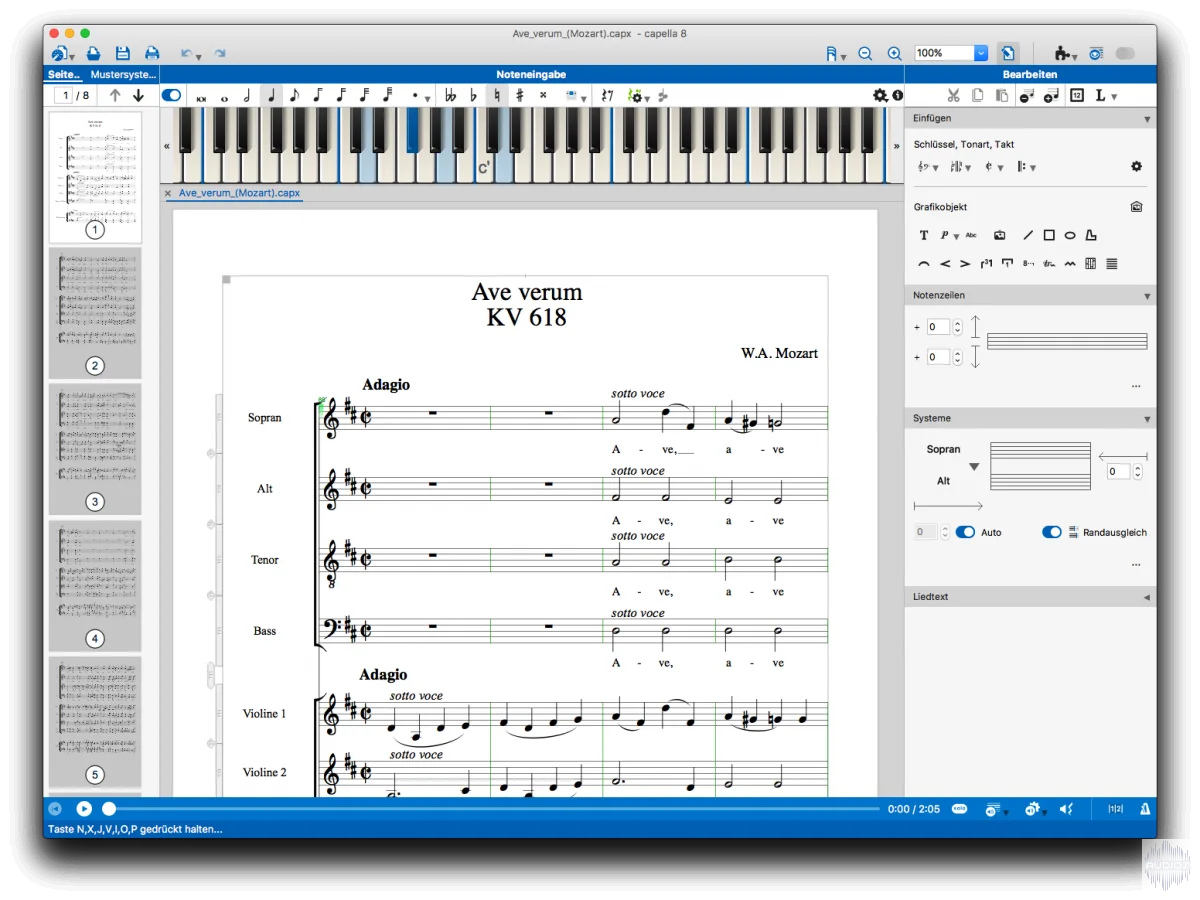Toggle the gray switch in top toolbar
The height and width of the screenshot is (900, 1200).
(1125, 53)
